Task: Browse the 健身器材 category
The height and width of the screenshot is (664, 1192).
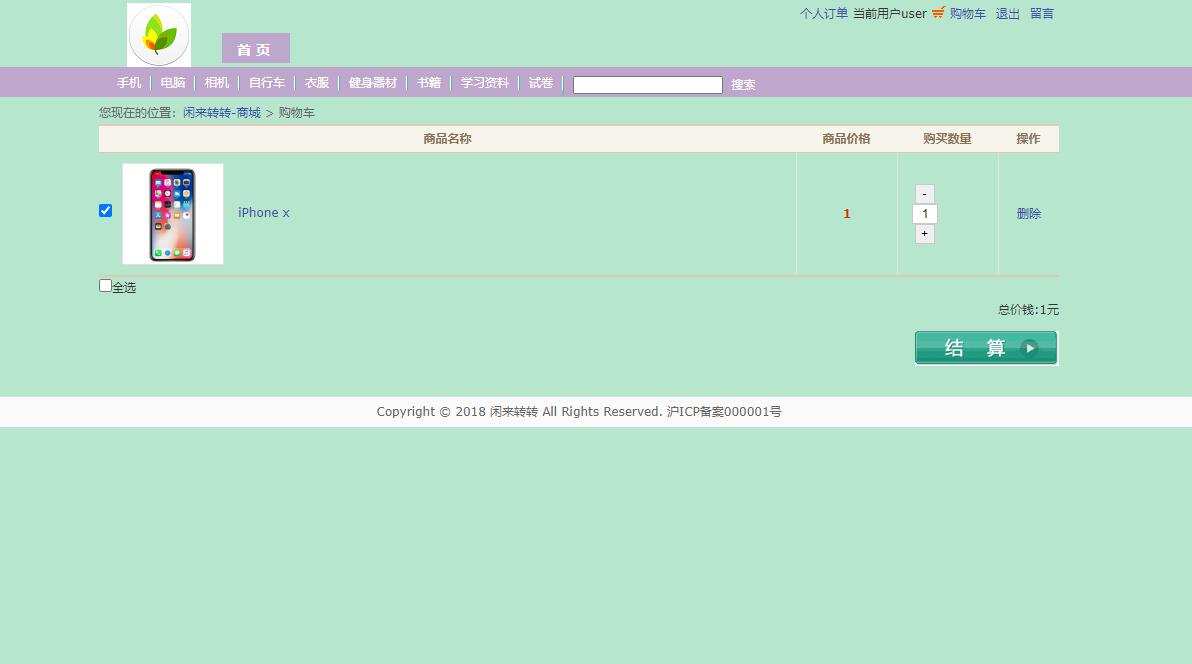Action: (x=372, y=82)
